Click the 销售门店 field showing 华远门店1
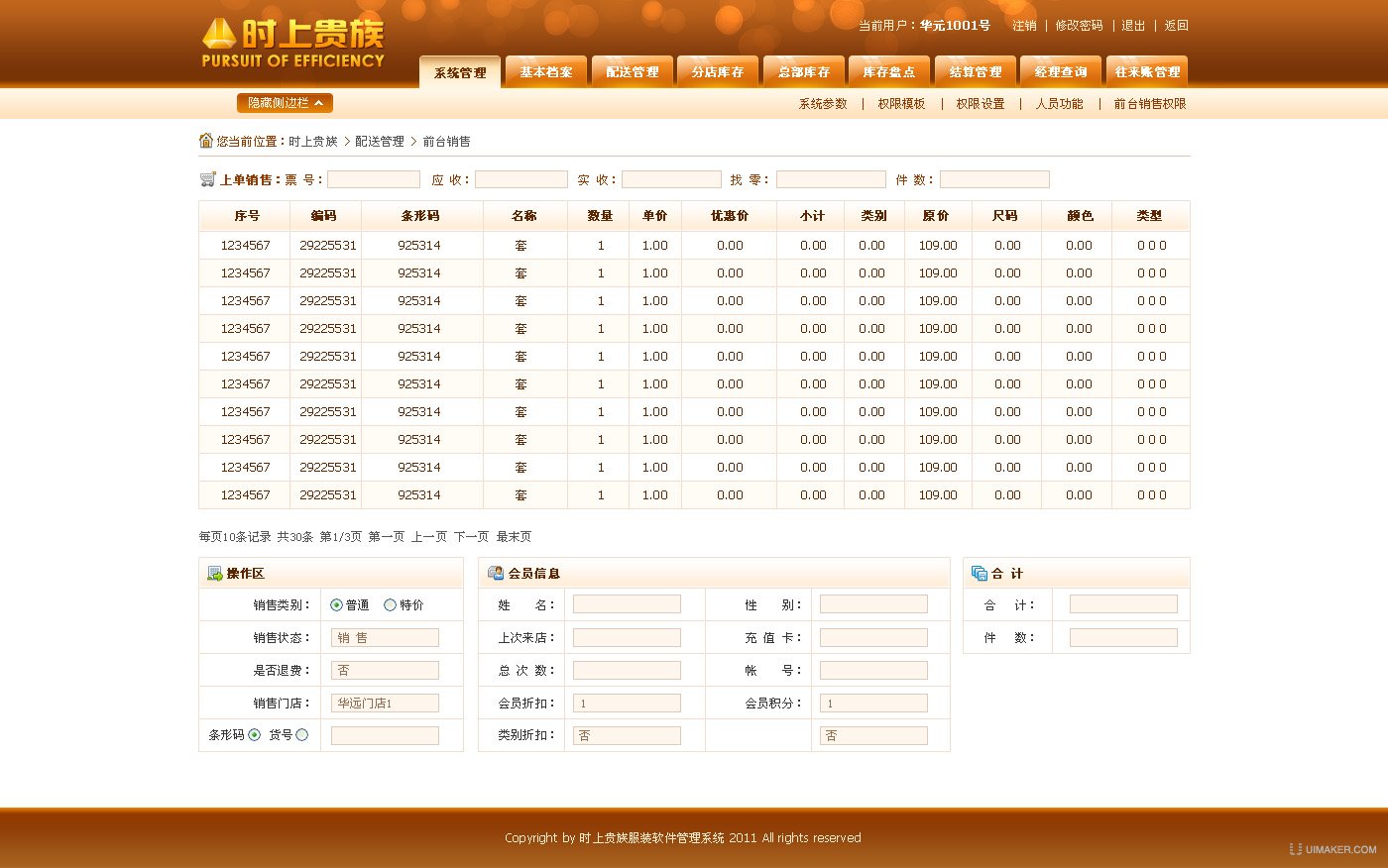This screenshot has width=1388, height=868. (x=385, y=704)
